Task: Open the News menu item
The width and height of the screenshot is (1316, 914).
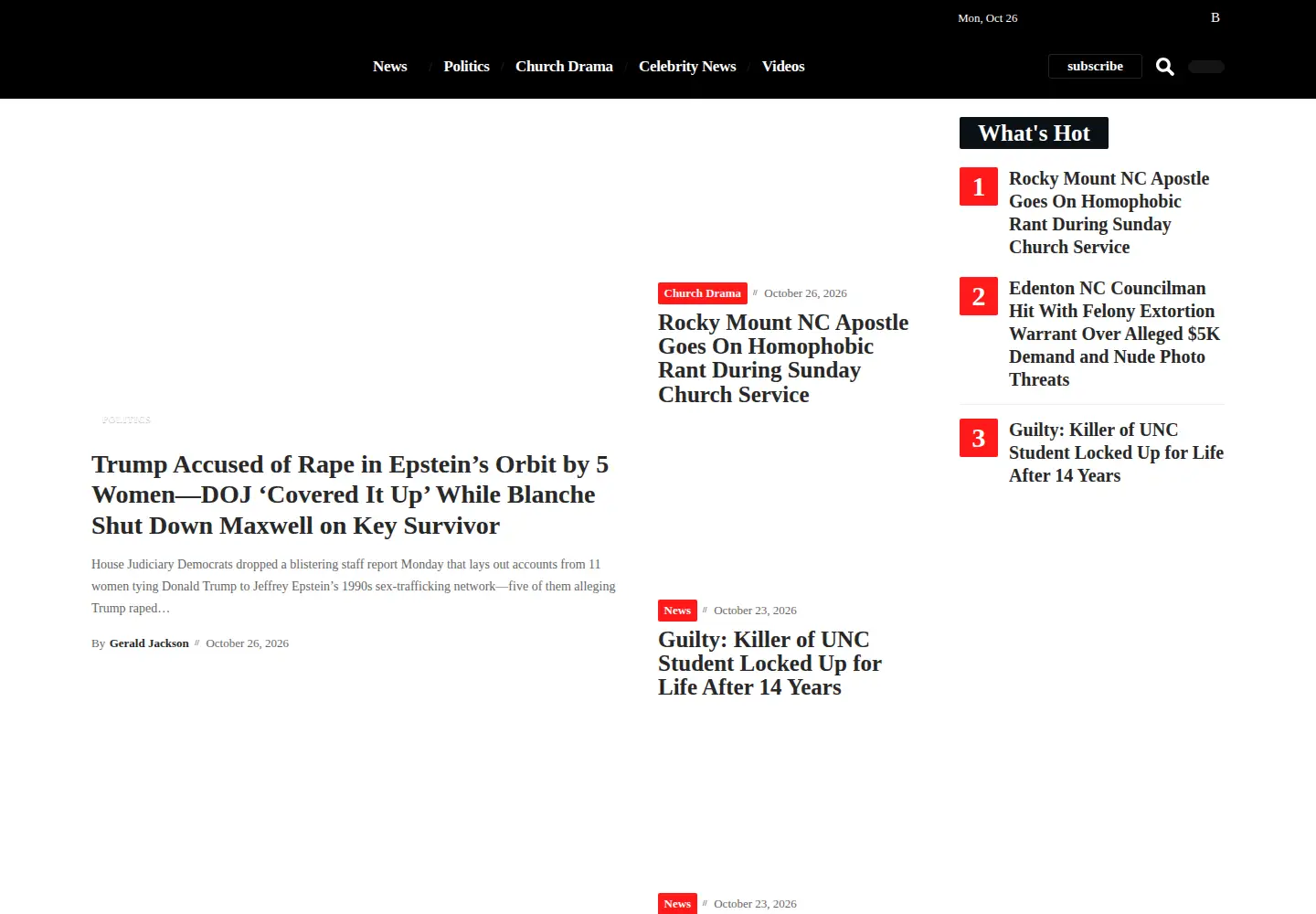Action: coord(390,67)
